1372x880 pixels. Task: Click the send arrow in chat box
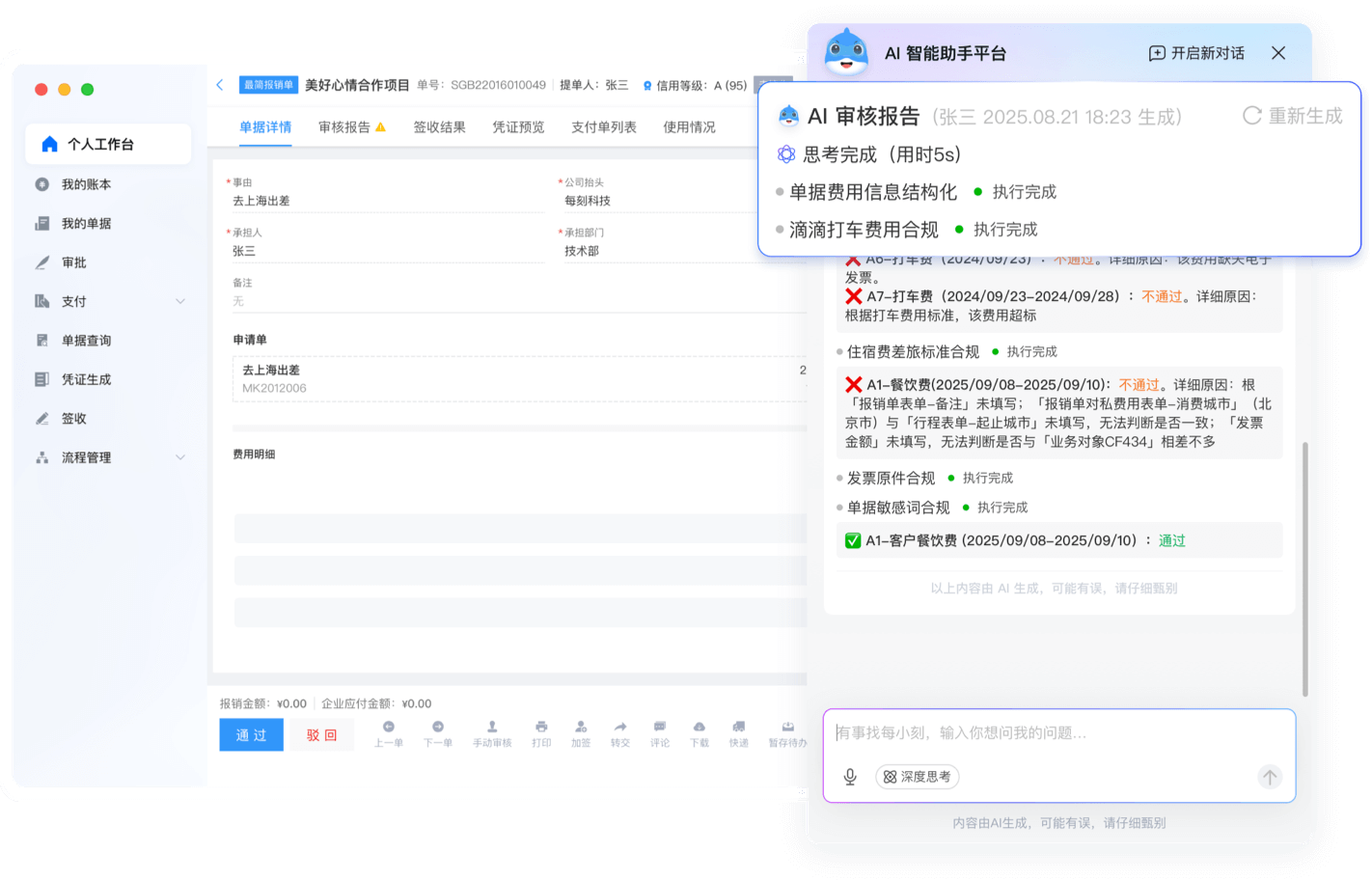point(1270,777)
